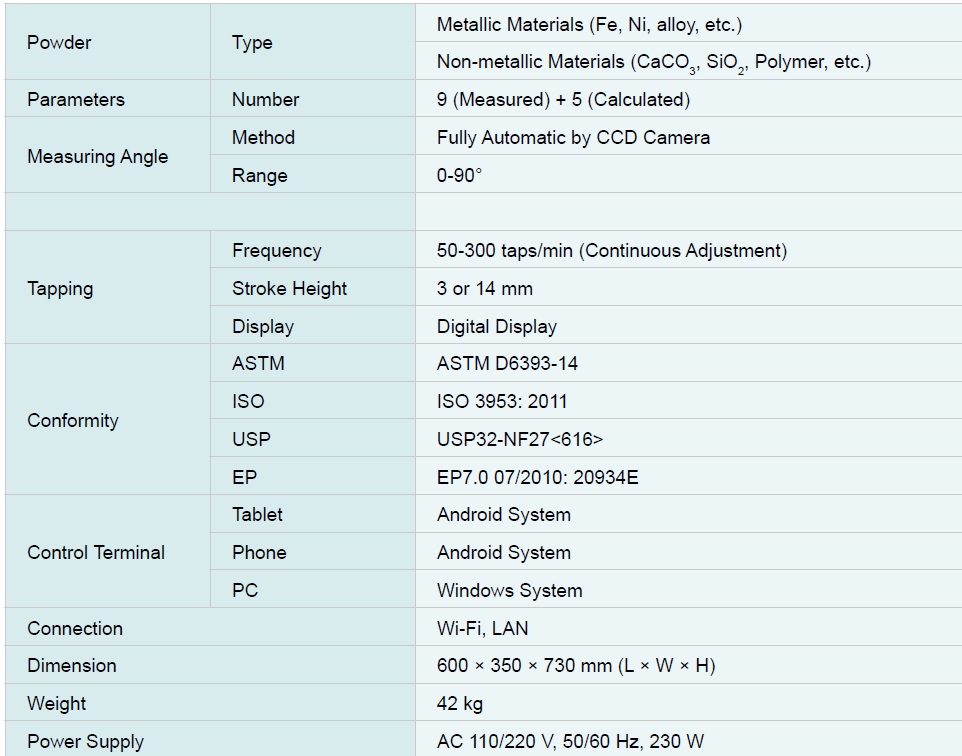Click the Control Terminal label
962x756 pixels.
click(96, 553)
